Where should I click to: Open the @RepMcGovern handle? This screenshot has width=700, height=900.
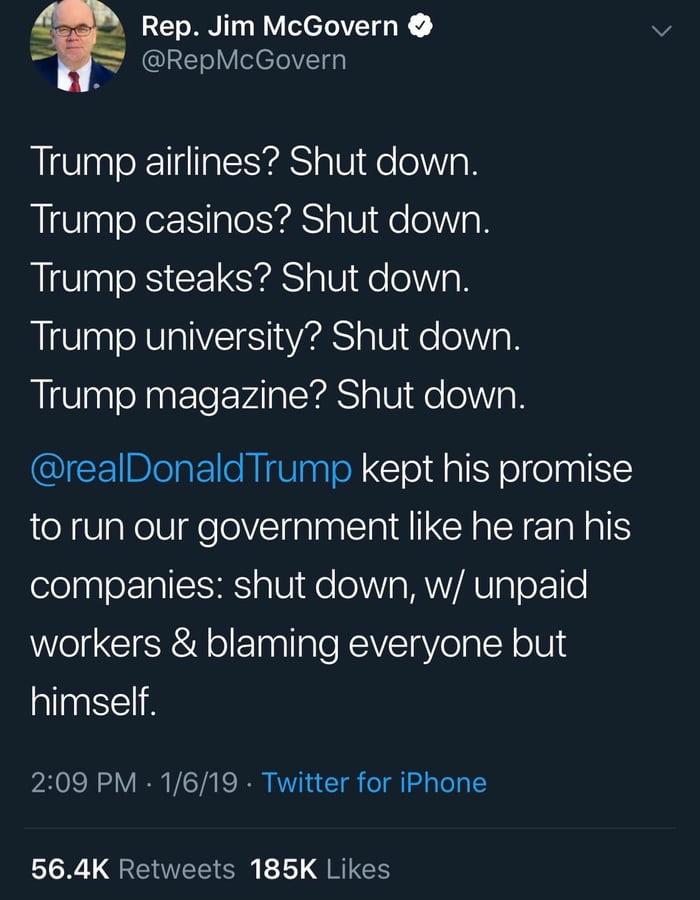tap(244, 60)
